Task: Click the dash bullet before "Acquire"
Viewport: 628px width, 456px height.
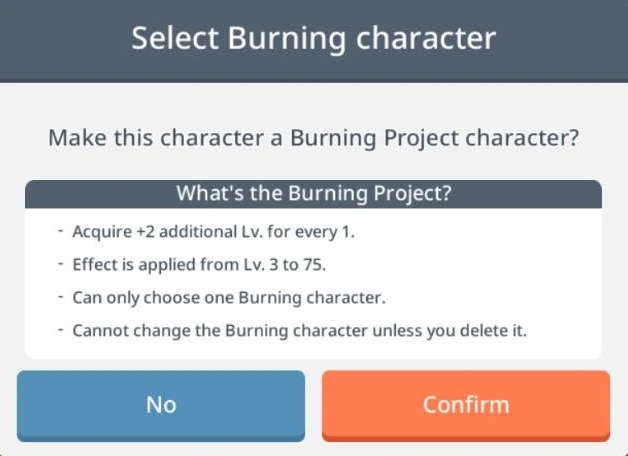Action: coord(61,231)
